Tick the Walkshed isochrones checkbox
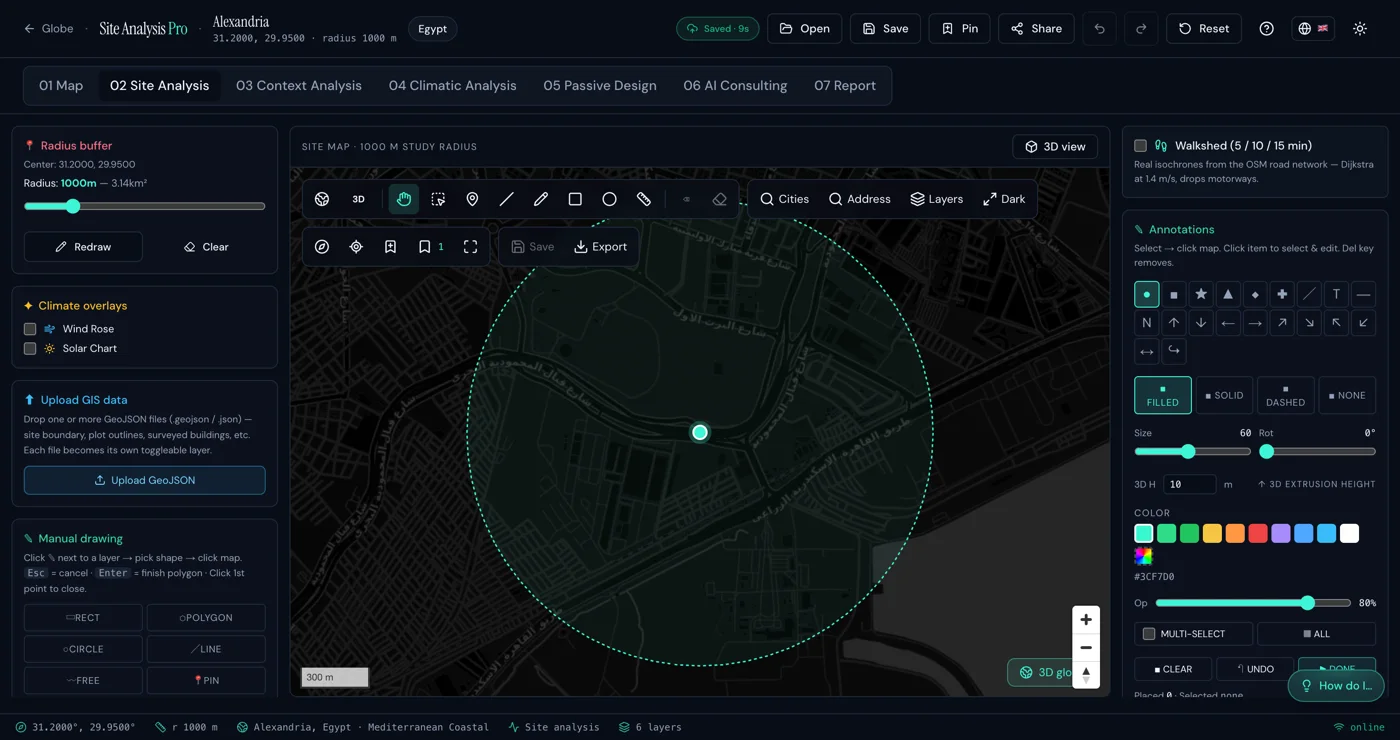Image resolution: width=1400 pixels, height=740 pixels. coord(1140,146)
